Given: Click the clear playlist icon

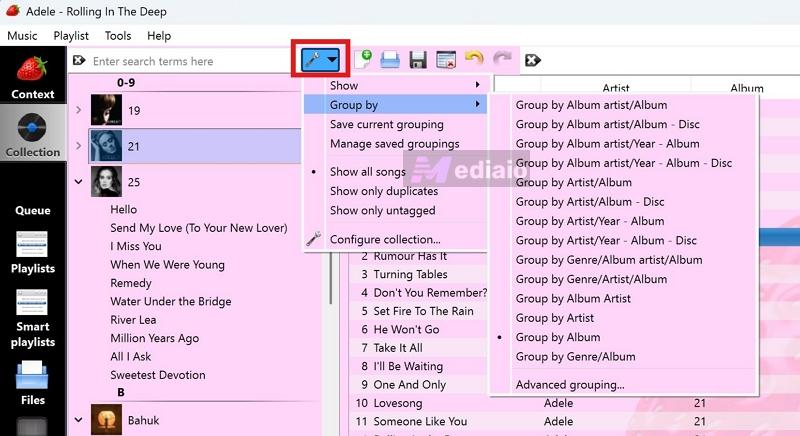Looking at the screenshot, I should (446, 60).
